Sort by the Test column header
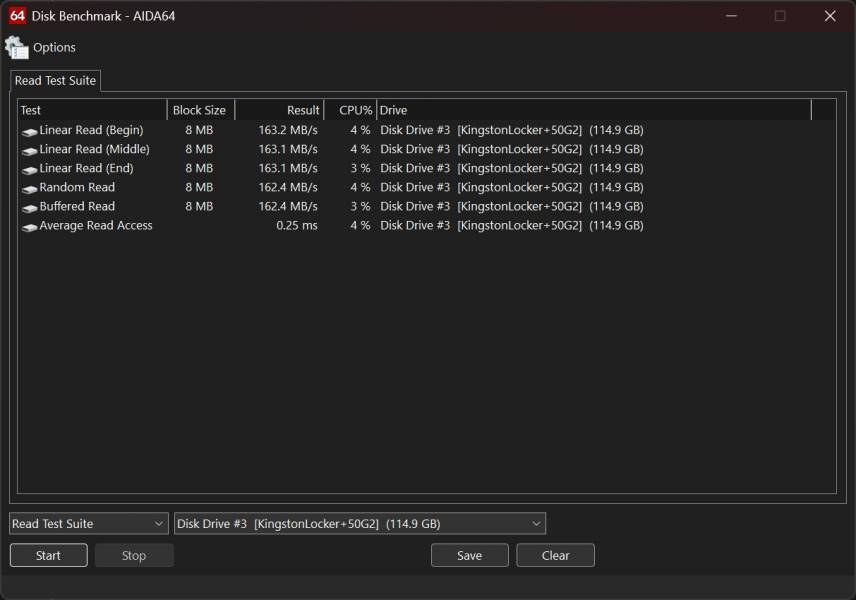Screen dimensions: 856x600 coord(92,110)
